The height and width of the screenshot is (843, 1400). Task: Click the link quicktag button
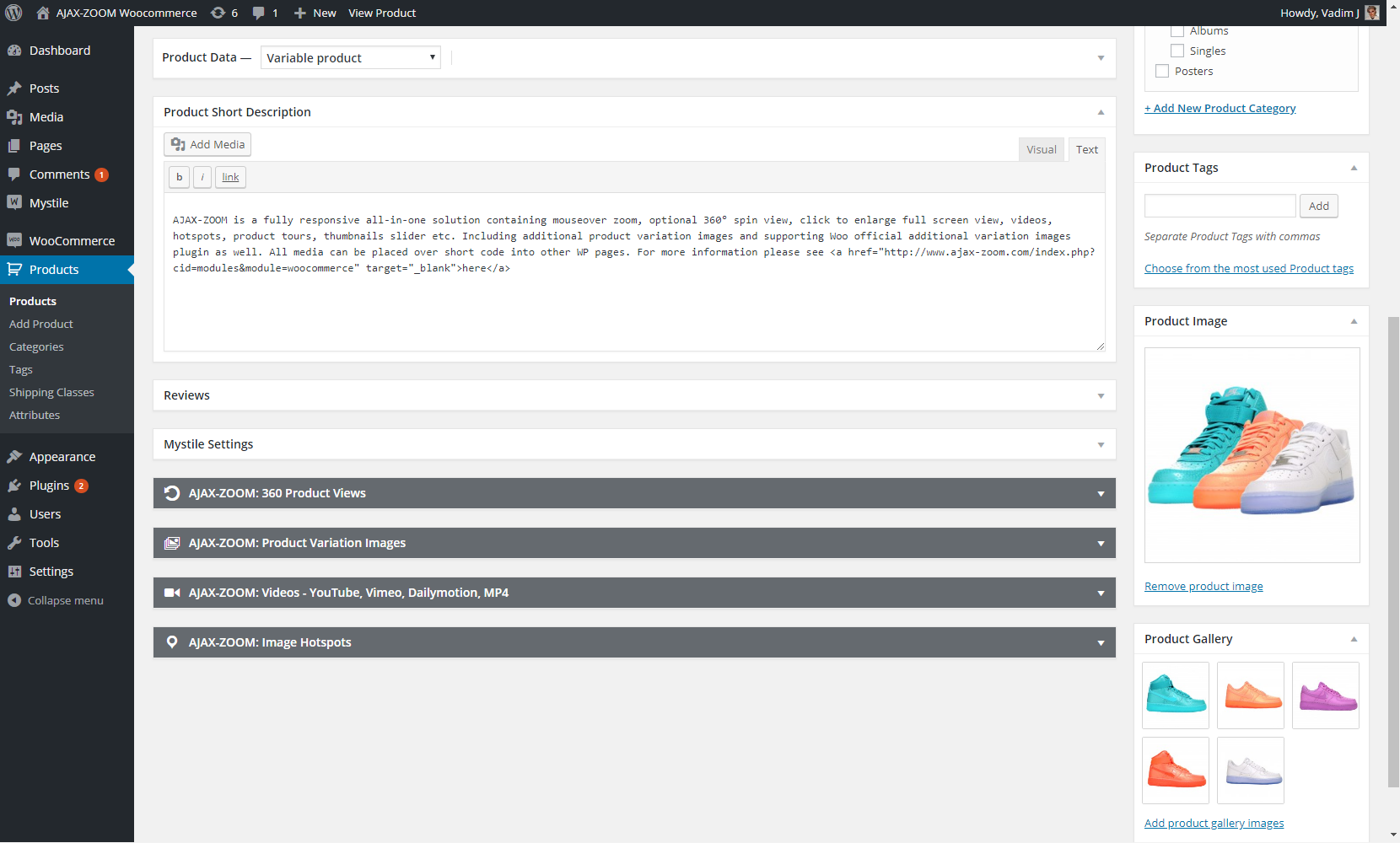coord(230,177)
